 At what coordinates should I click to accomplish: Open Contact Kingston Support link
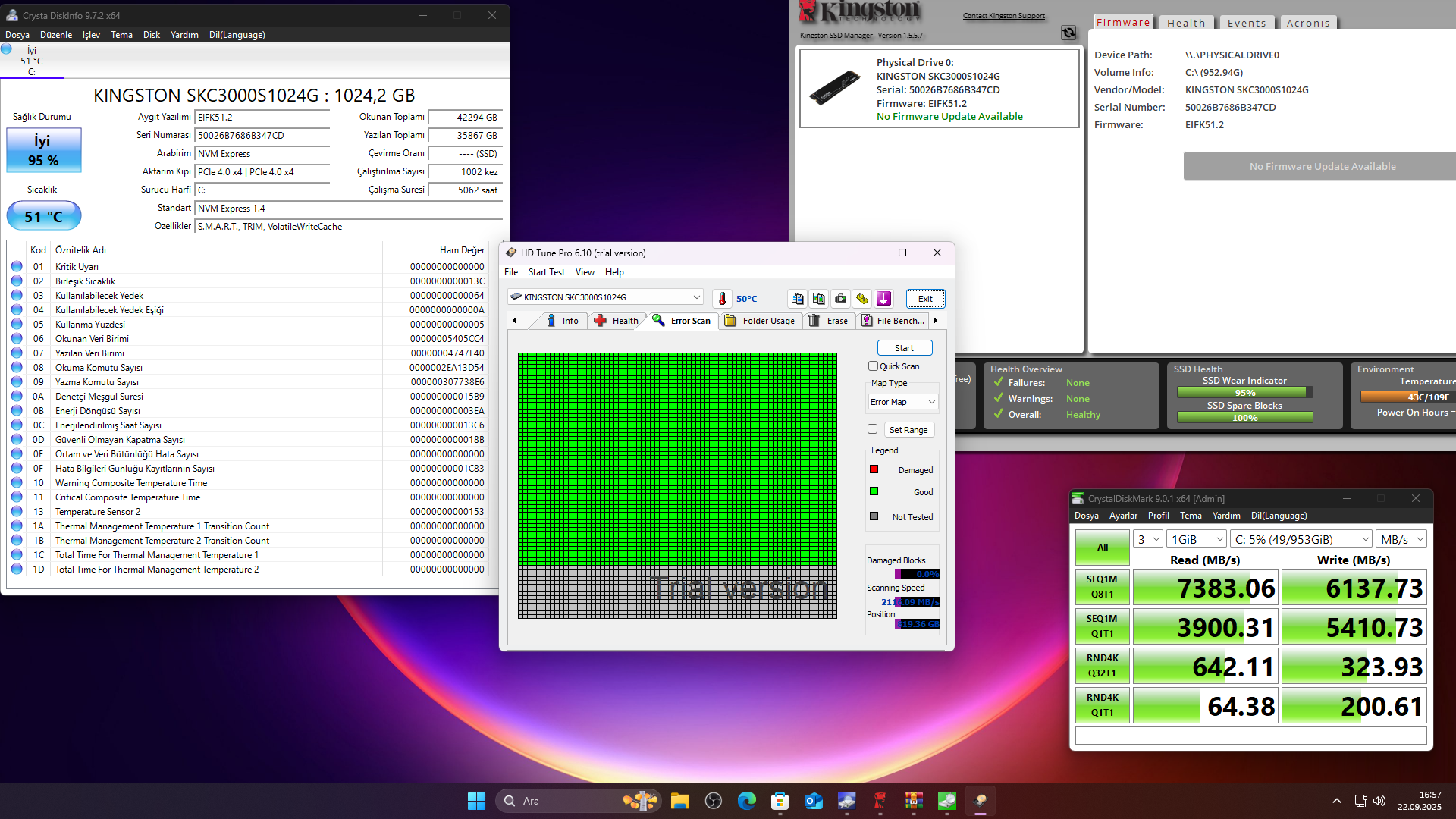point(1003,16)
